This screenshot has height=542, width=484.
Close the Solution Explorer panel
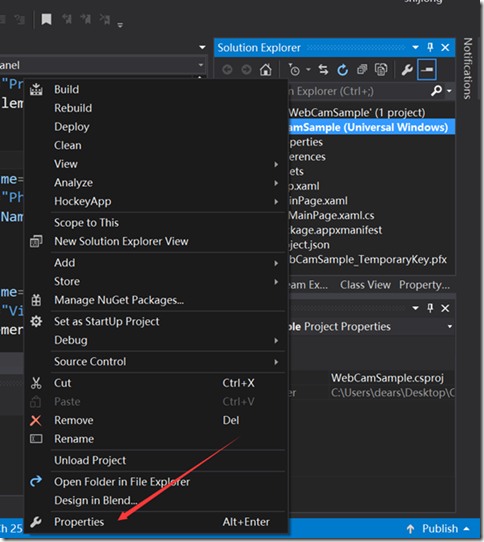point(445,47)
